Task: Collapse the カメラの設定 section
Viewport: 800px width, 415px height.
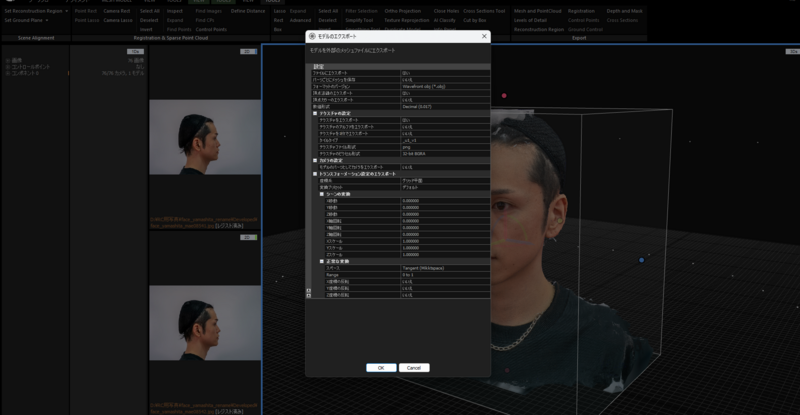Action: (315, 160)
